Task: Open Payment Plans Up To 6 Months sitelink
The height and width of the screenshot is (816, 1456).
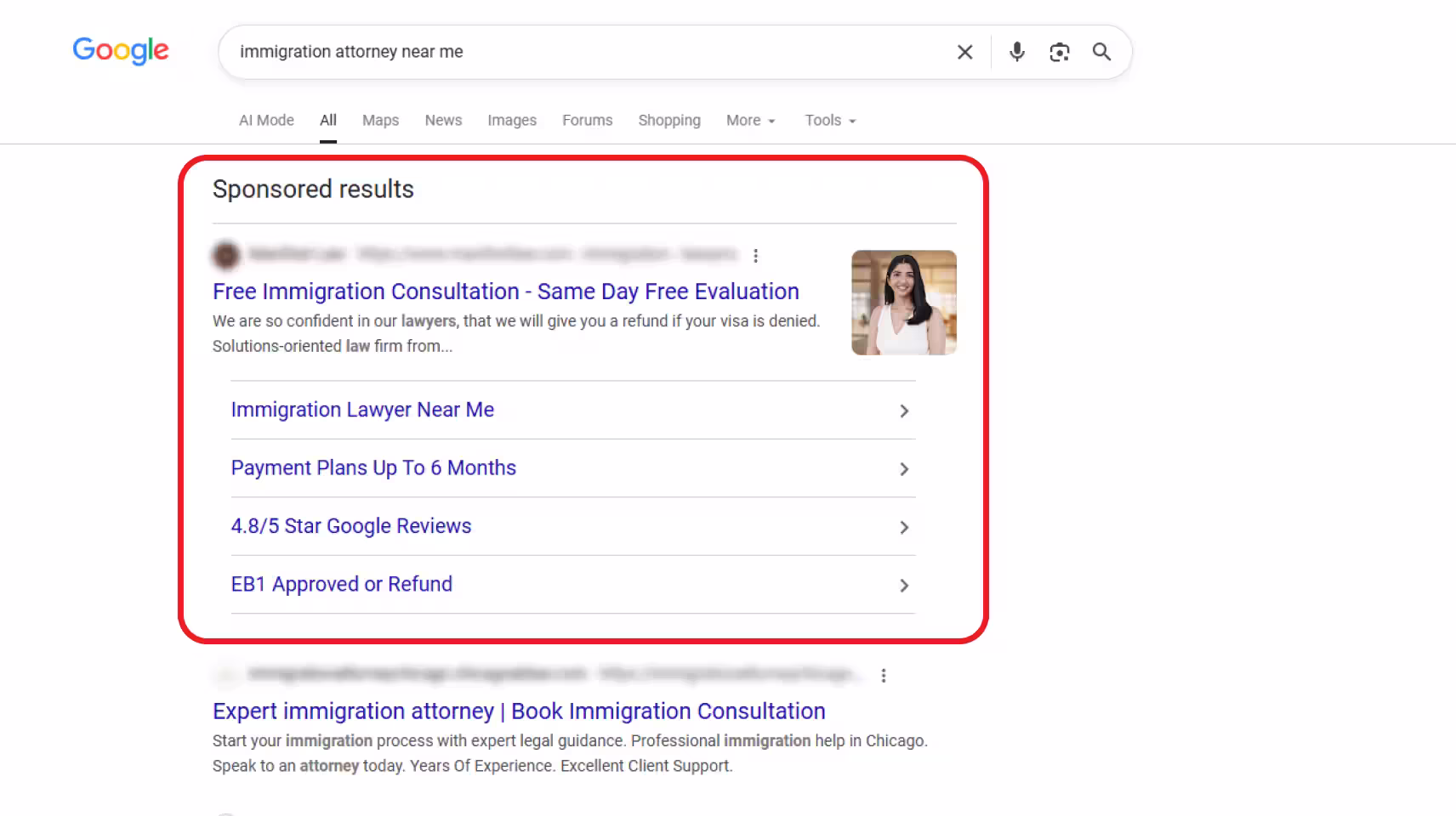Action: point(373,468)
